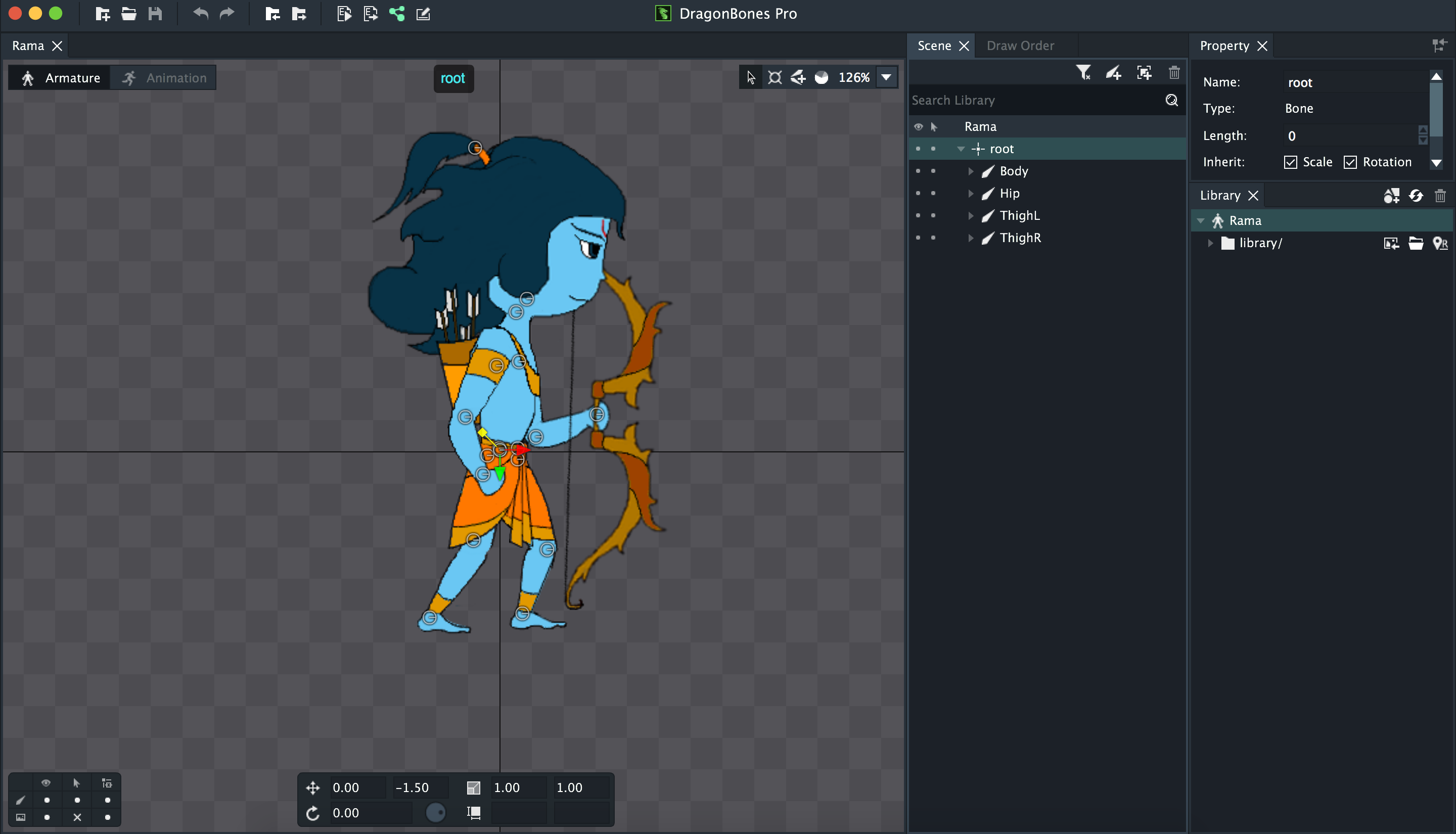Click the add bounding box icon in Scene
Image resolution: width=1456 pixels, height=834 pixels.
1144,73
